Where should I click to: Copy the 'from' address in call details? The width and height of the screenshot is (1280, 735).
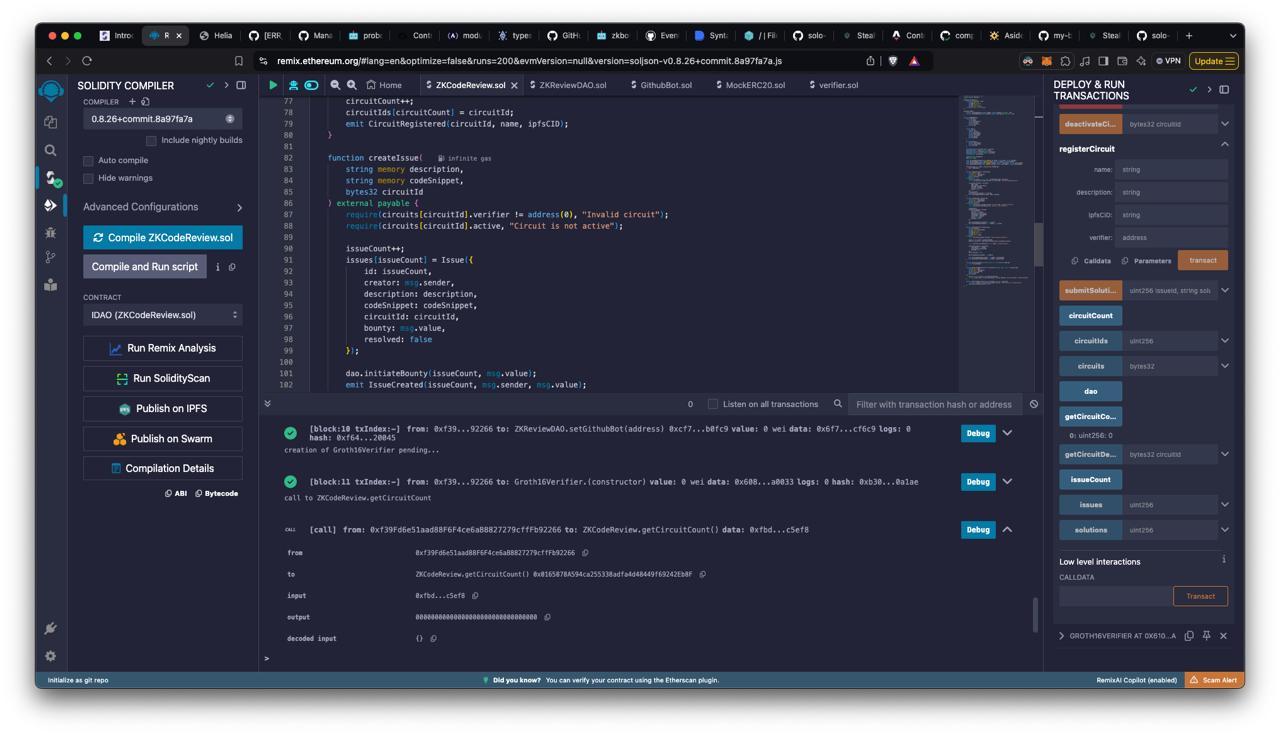click(585, 552)
